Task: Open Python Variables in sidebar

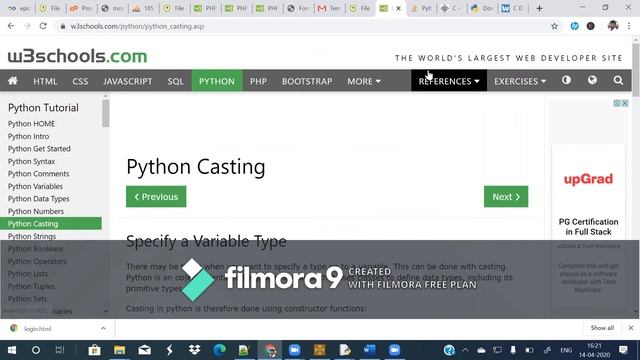Action: pyautogui.click(x=36, y=186)
